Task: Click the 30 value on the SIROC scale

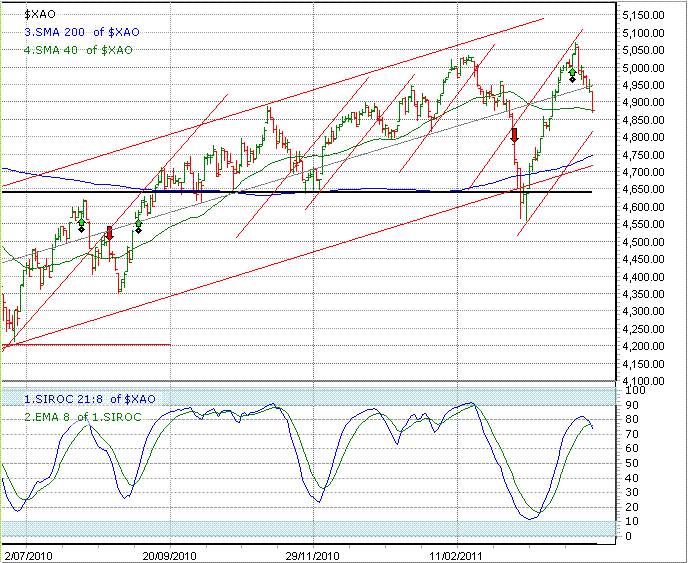Action: (631, 492)
